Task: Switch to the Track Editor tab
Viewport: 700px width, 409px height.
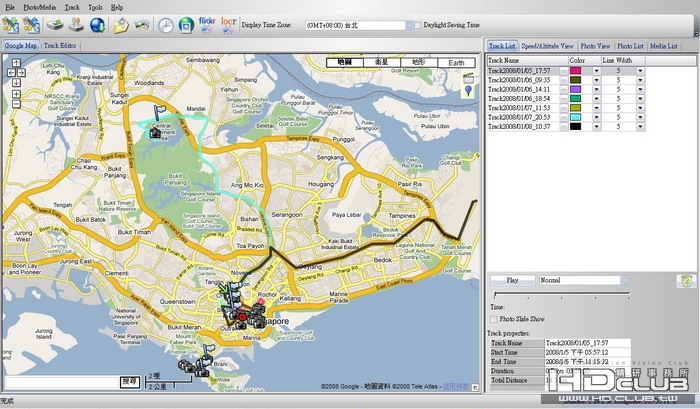Action: (61, 46)
